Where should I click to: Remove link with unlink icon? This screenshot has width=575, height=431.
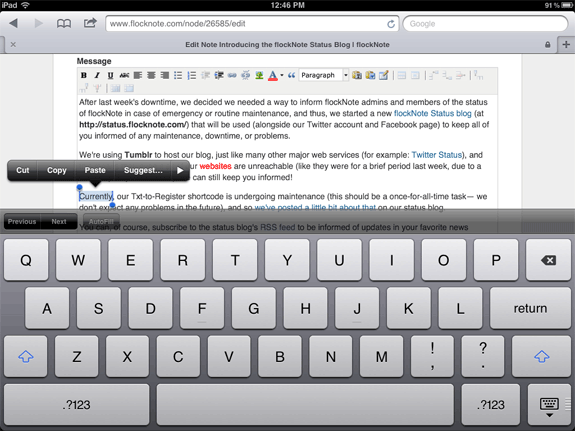pos(246,75)
